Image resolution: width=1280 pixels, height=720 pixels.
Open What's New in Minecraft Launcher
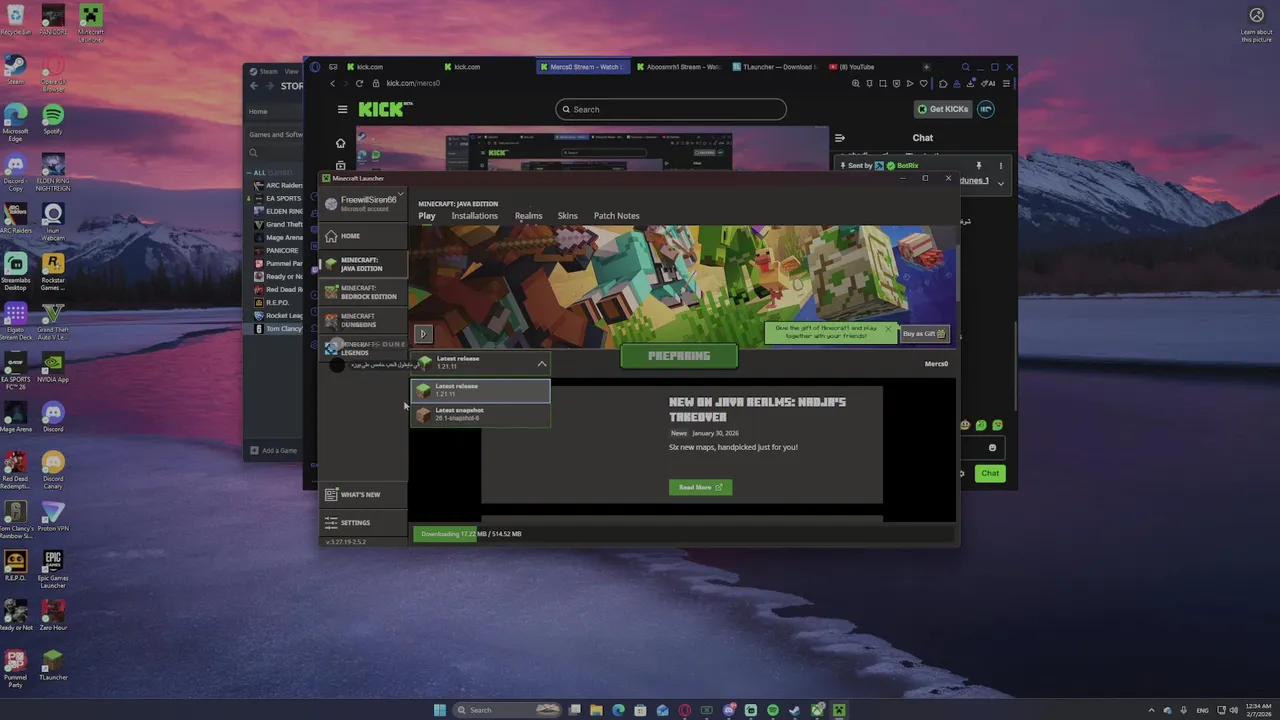362,494
